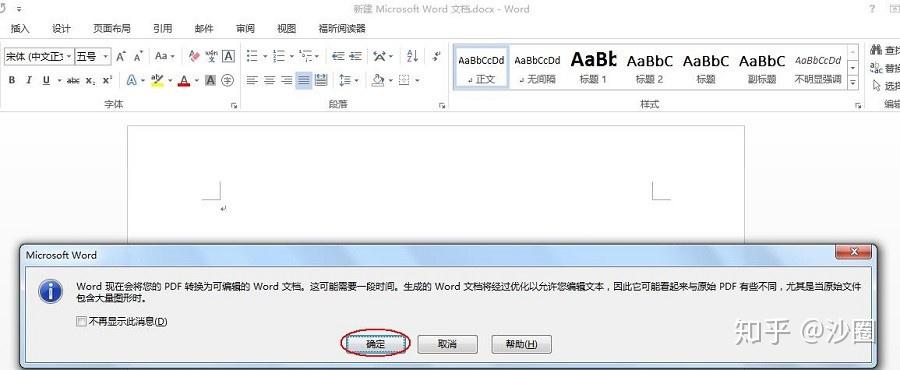Check 'Do not show this message again' (不再显示此消息)

pos(81,322)
